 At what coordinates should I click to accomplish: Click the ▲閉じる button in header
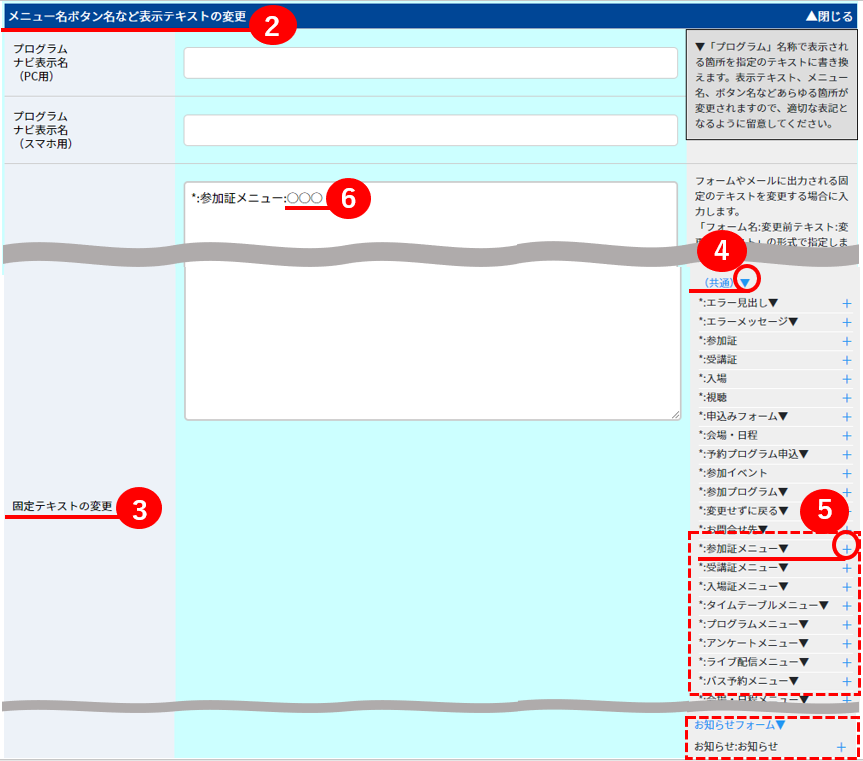[x=829, y=17]
